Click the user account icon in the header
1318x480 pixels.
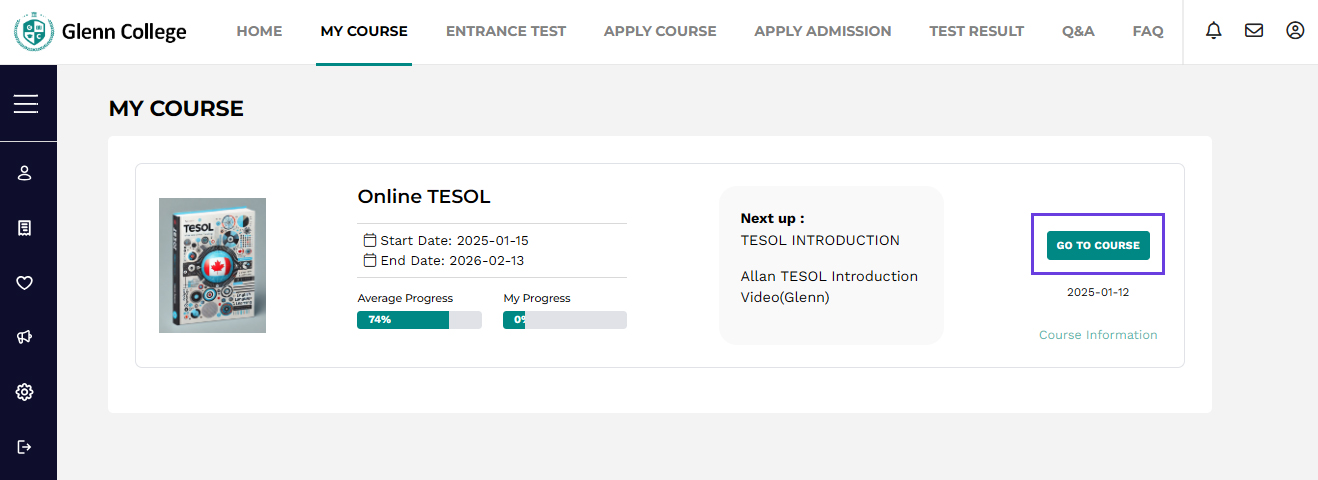pos(1295,31)
